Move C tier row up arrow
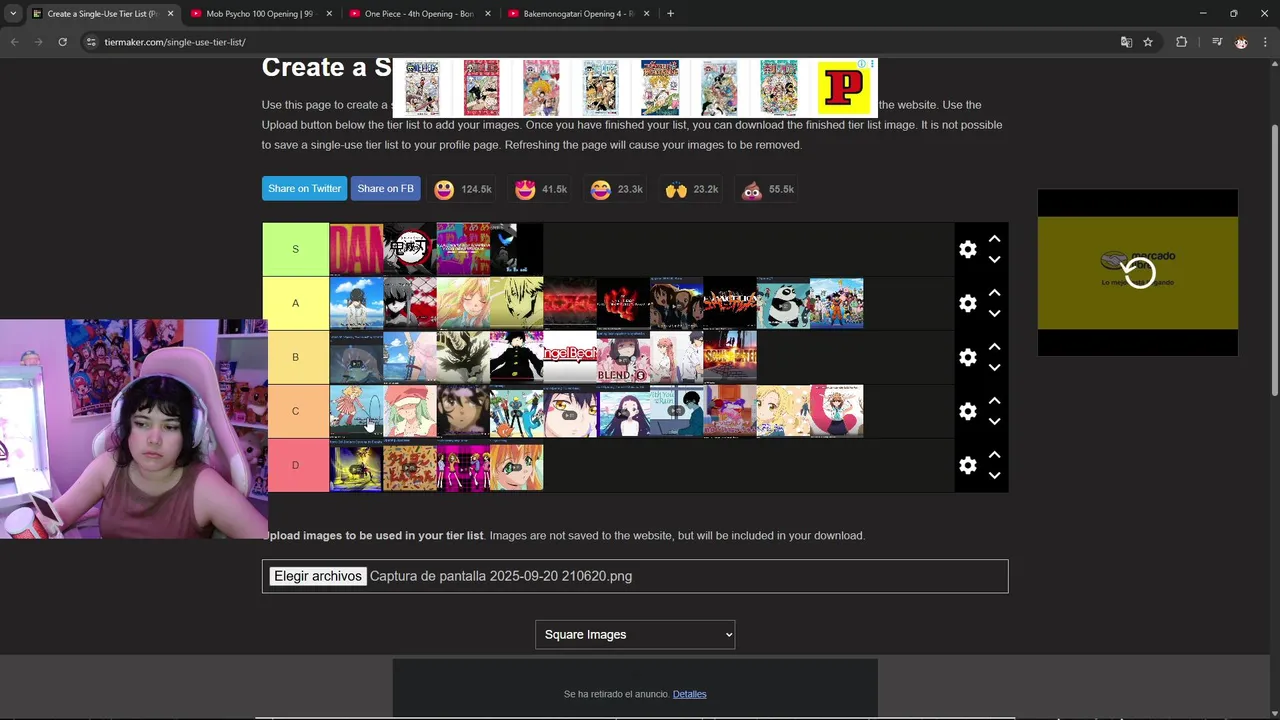Viewport: 1280px width, 720px height. tap(994, 401)
